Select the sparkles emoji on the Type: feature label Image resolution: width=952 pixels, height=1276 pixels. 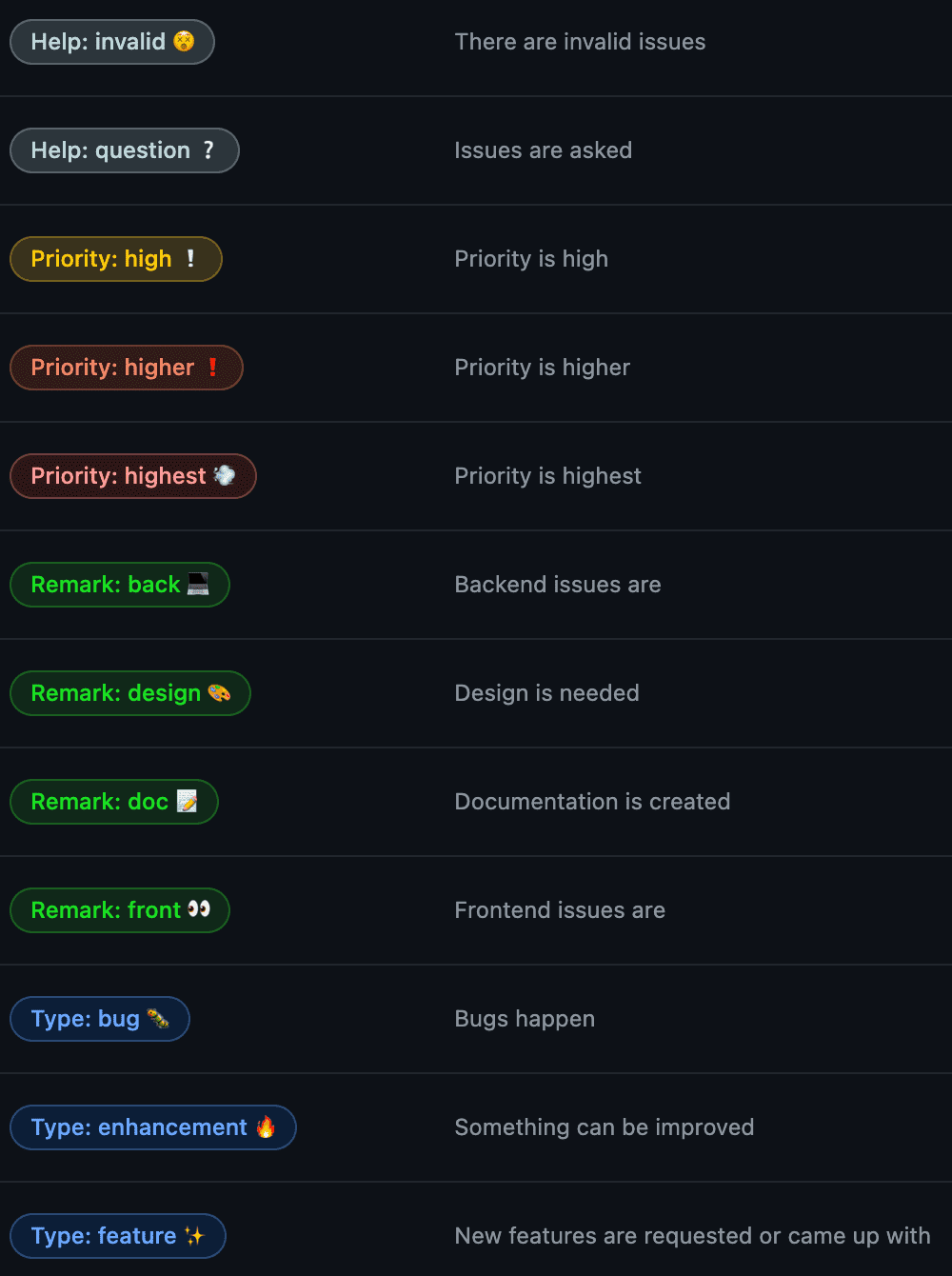point(194,1236)
